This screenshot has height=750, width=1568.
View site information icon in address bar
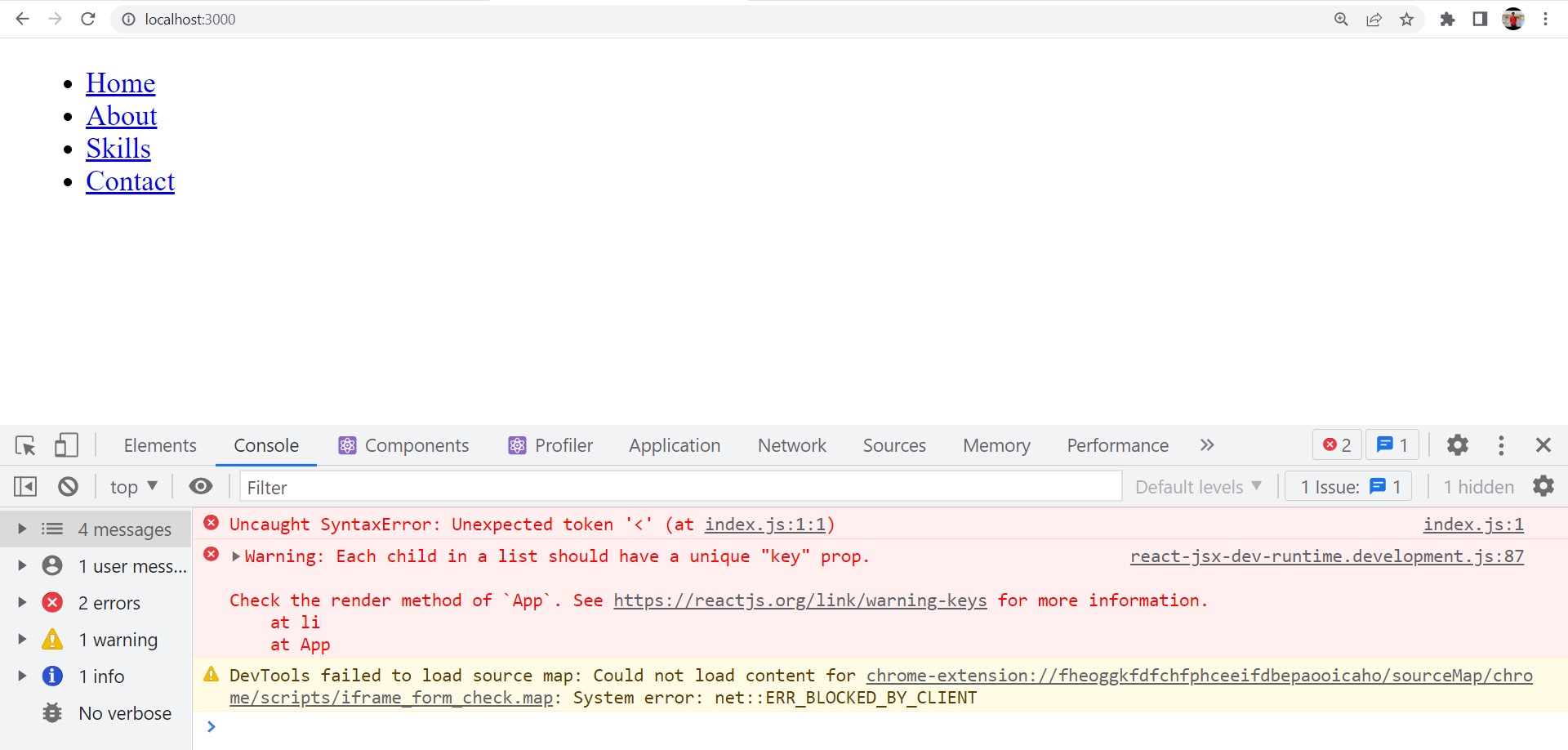tap(128, 19)
